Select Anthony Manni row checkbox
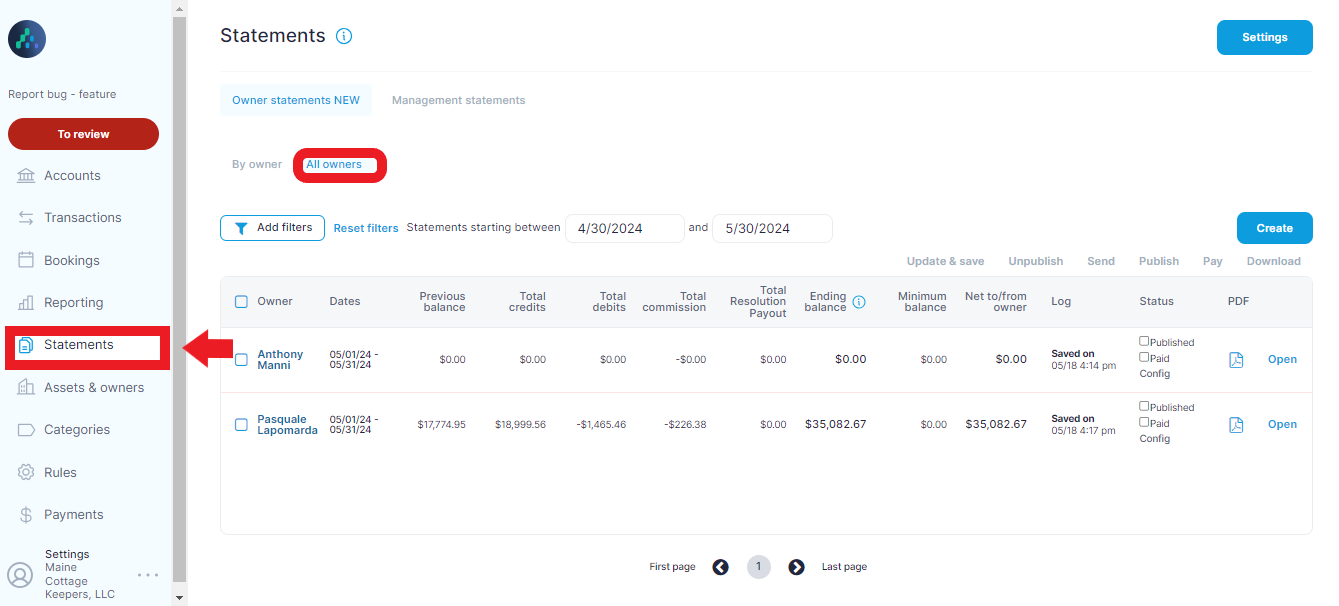 [x=241, y=360]
